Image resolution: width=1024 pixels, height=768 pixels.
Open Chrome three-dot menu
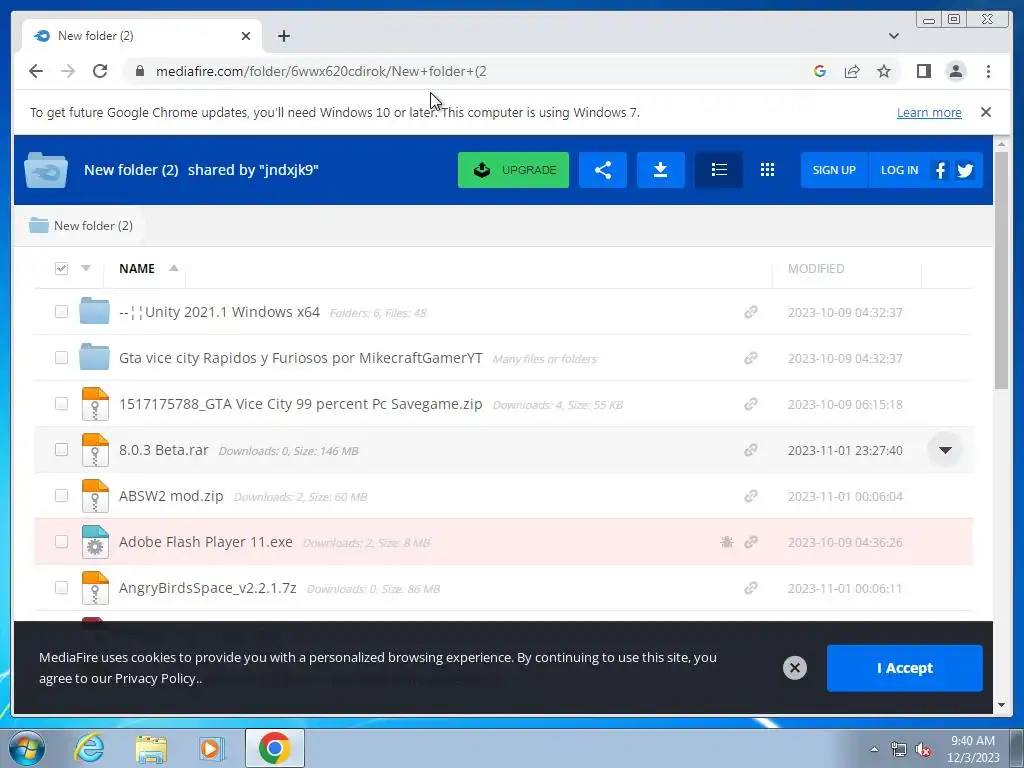pos(988,71)
